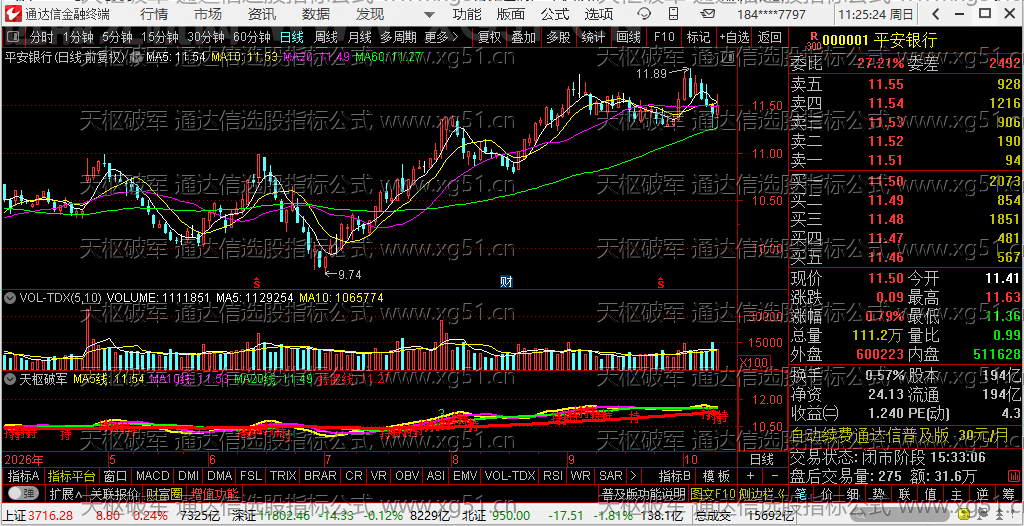
Task: Toggle 标记 stock mark
Action: [x=698, y=37]
